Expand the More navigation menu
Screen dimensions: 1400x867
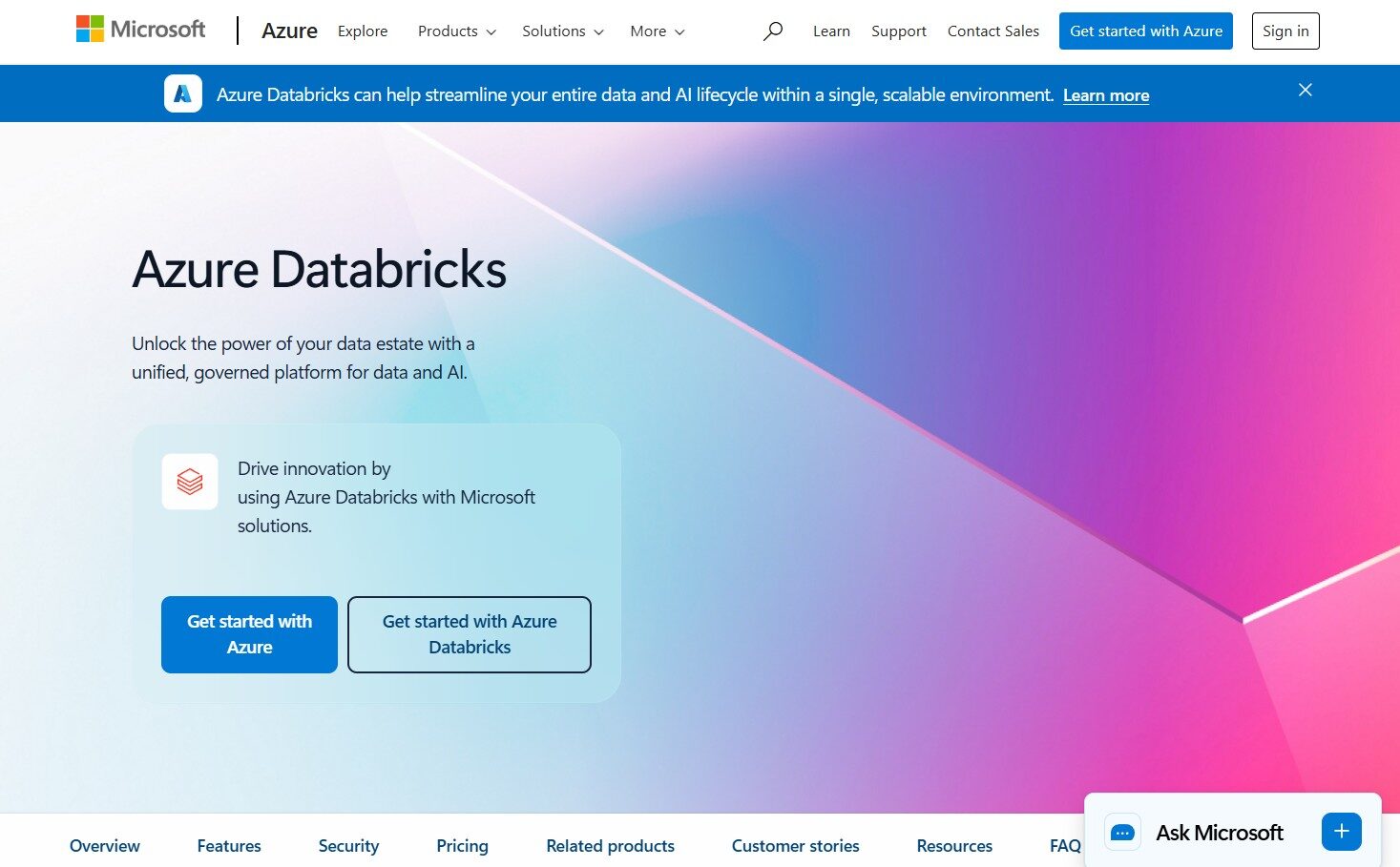point(657,31)
